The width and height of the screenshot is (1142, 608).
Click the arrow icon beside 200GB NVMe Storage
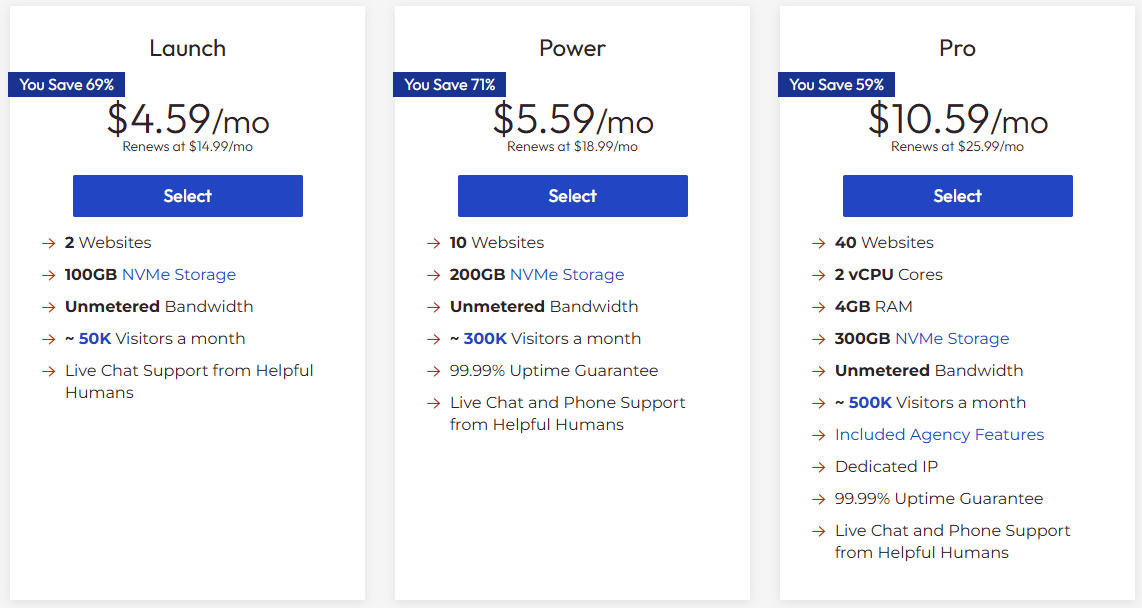point(434,275)
